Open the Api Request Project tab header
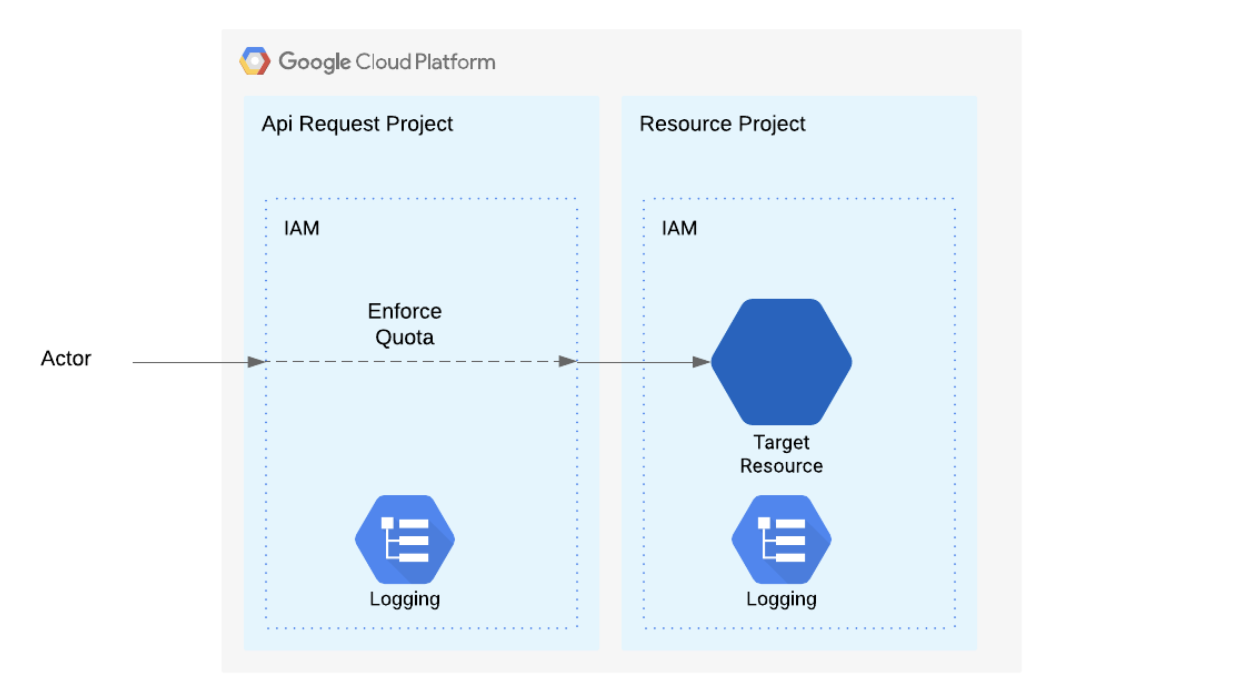 click(356, 123)
